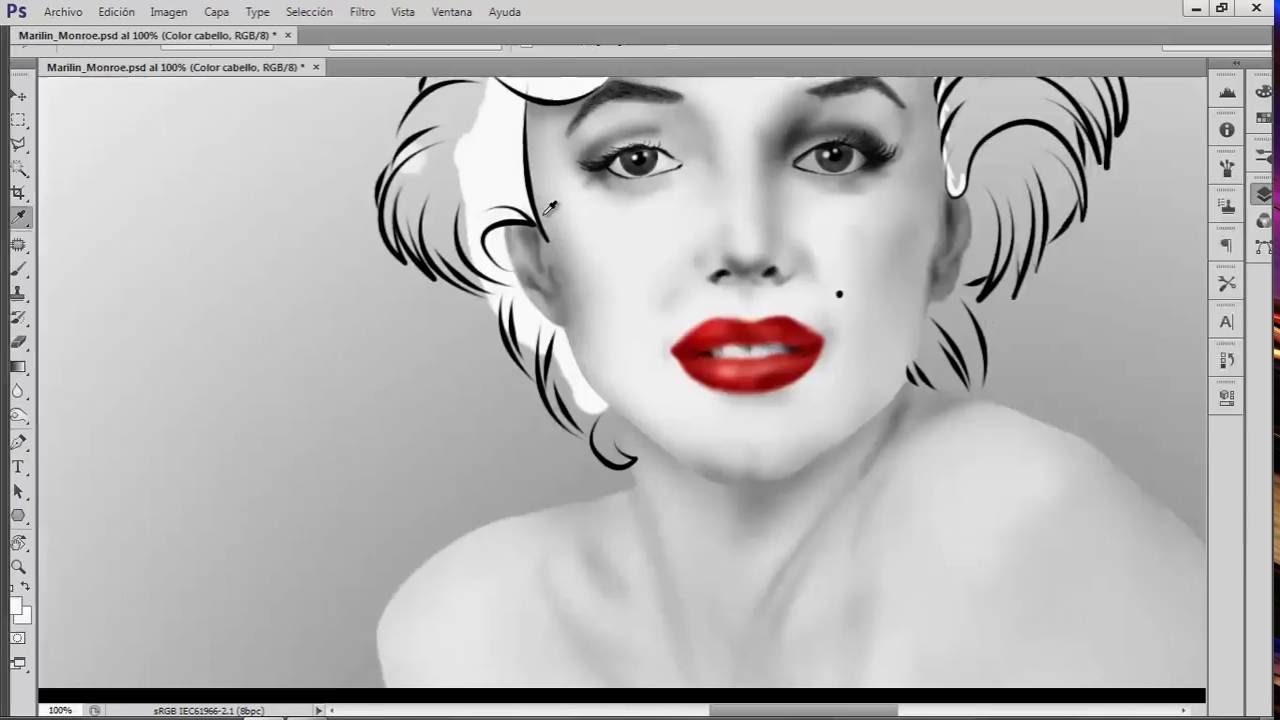1280x720 pixels.
Task: Open the Paths panel
Action: click(1265, 246)
